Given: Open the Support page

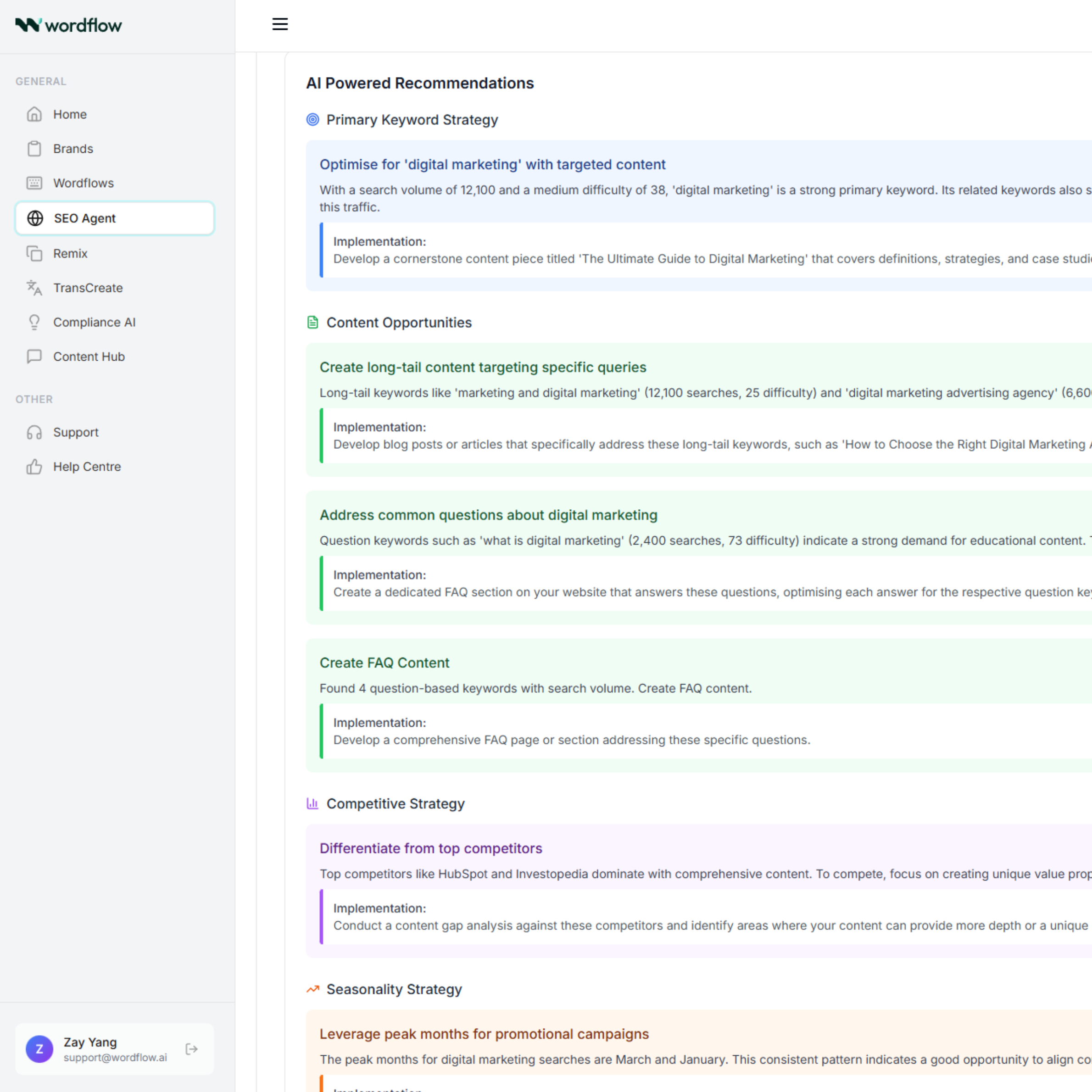Looking at the screenshot, I should tap(76, 432).
